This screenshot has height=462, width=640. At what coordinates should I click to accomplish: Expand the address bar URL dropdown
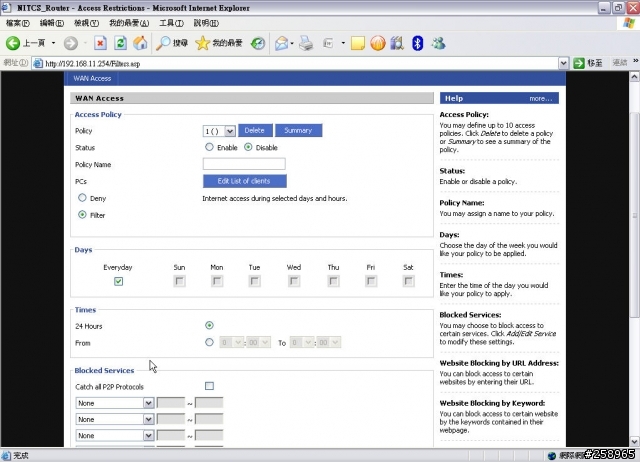pos(563,63)
